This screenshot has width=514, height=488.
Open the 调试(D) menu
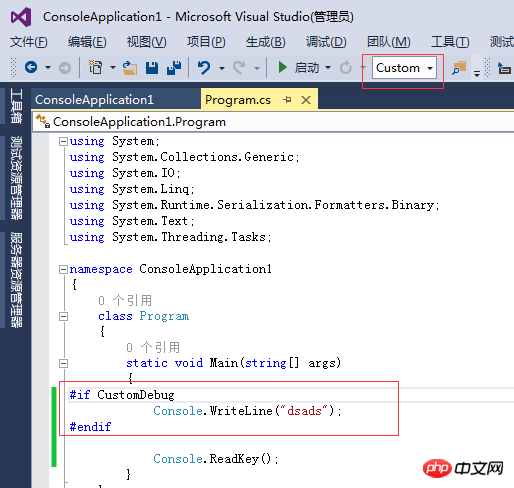click(x=326, y=42)
